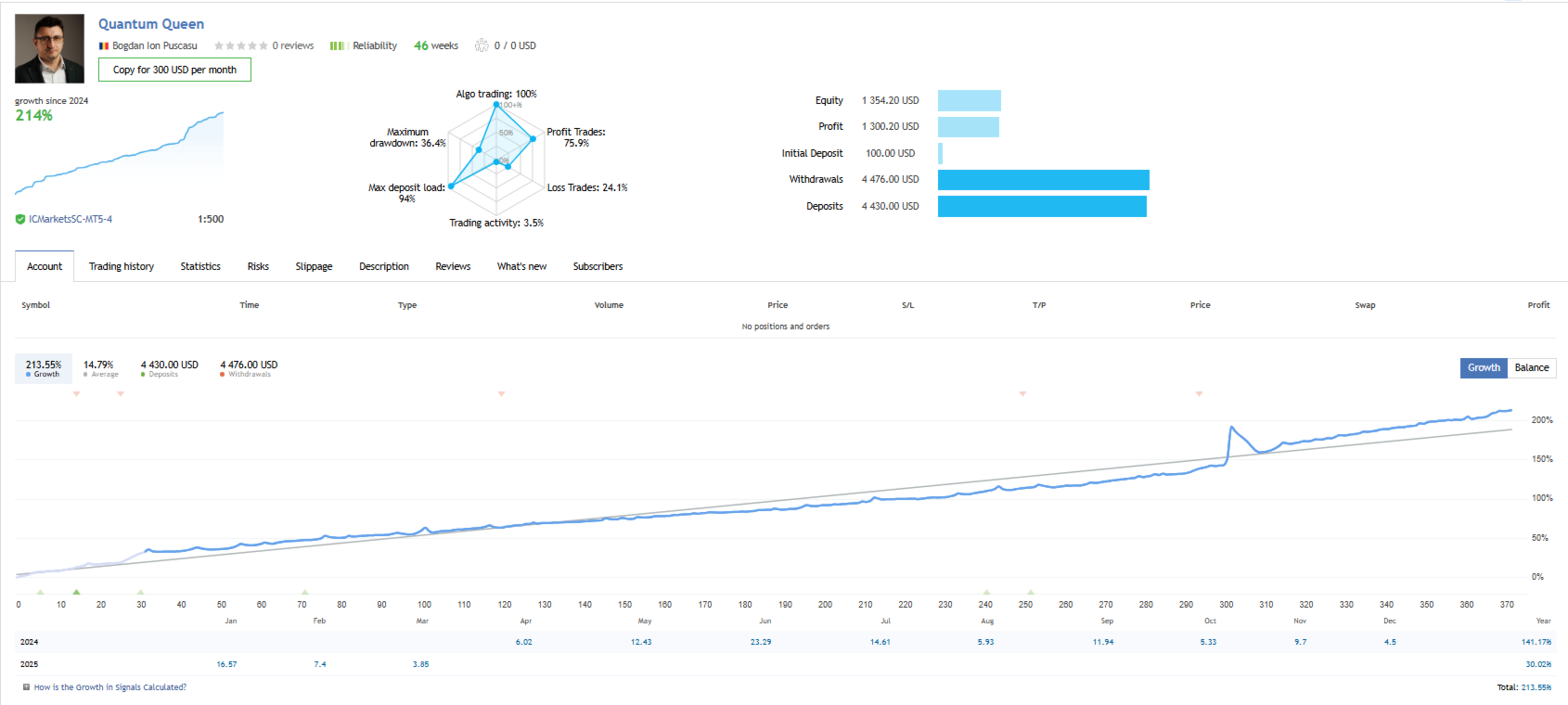
Task: Click the pink withdrawal marker above the growth spike
Action: tap(1199, 393)
